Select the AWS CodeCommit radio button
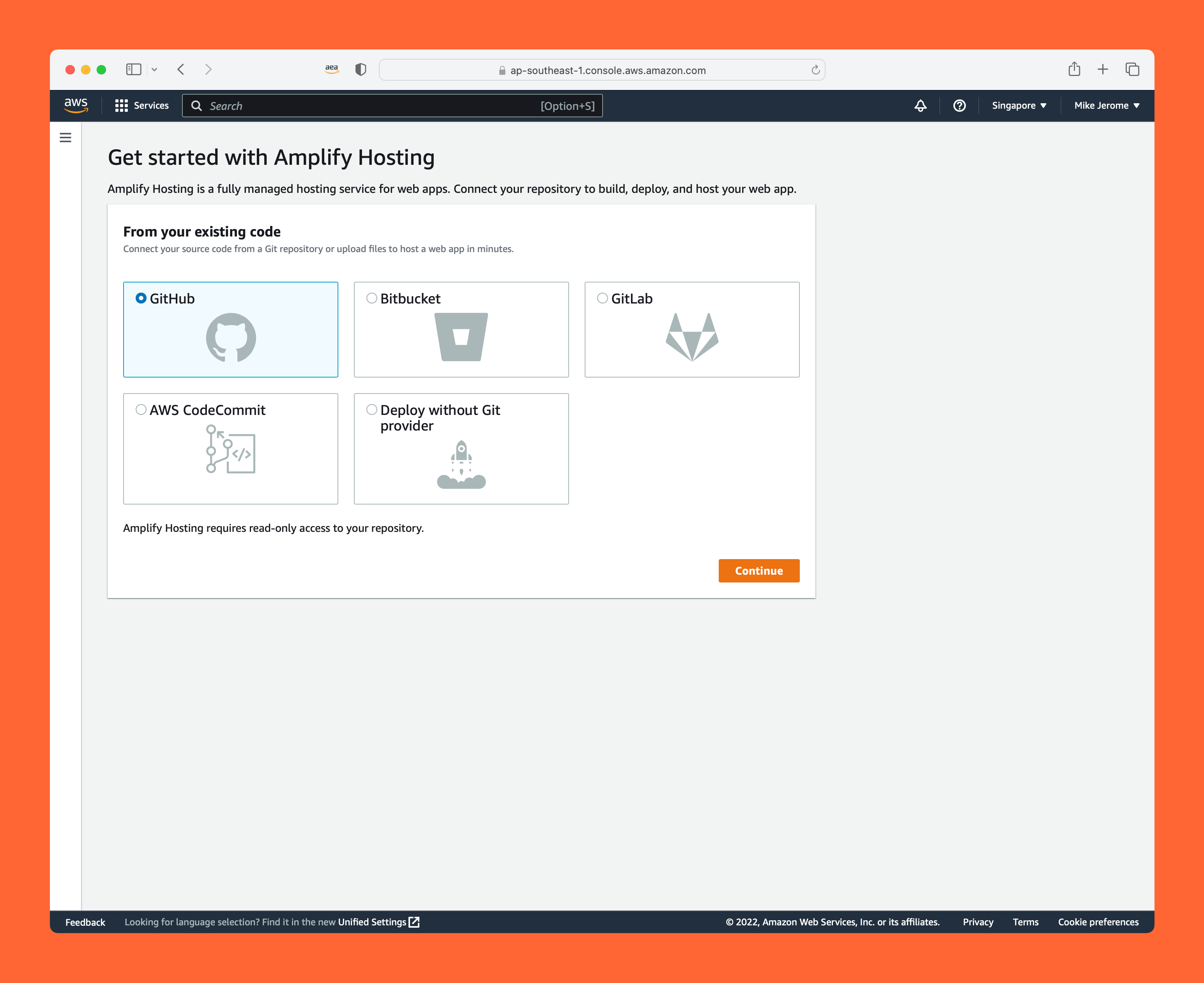The width and height of the screenshot is (1204, 983). tap(141, 409)
